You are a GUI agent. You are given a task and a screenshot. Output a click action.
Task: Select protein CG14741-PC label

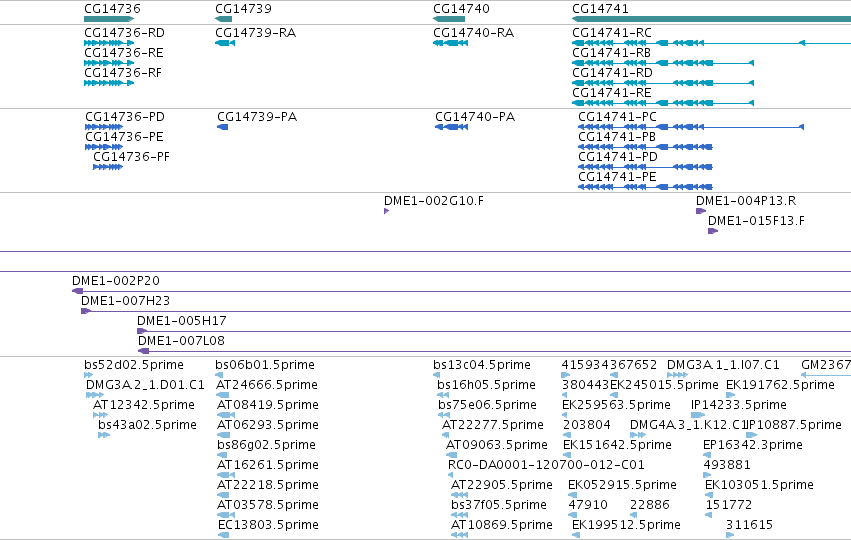tap(618, 117)
